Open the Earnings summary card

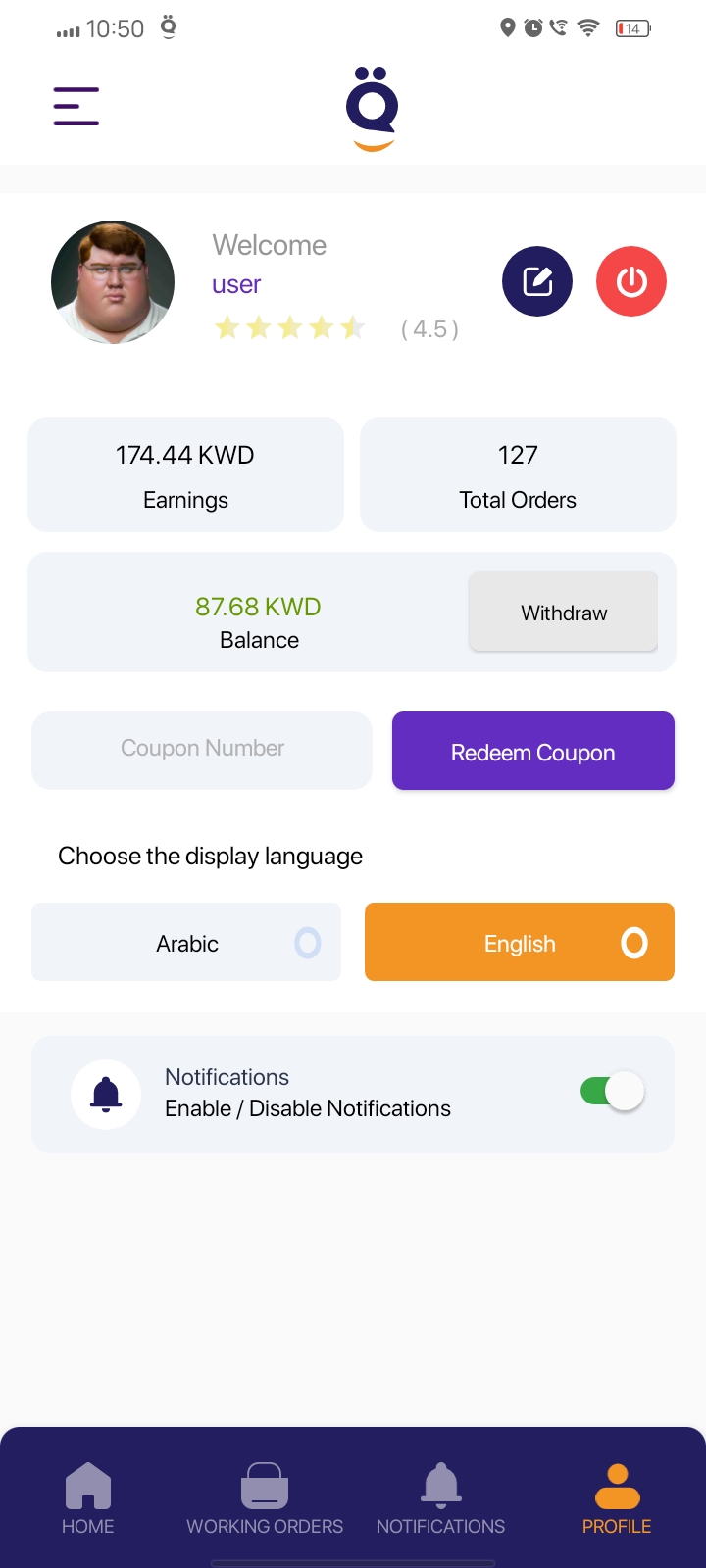coord(185,475)
